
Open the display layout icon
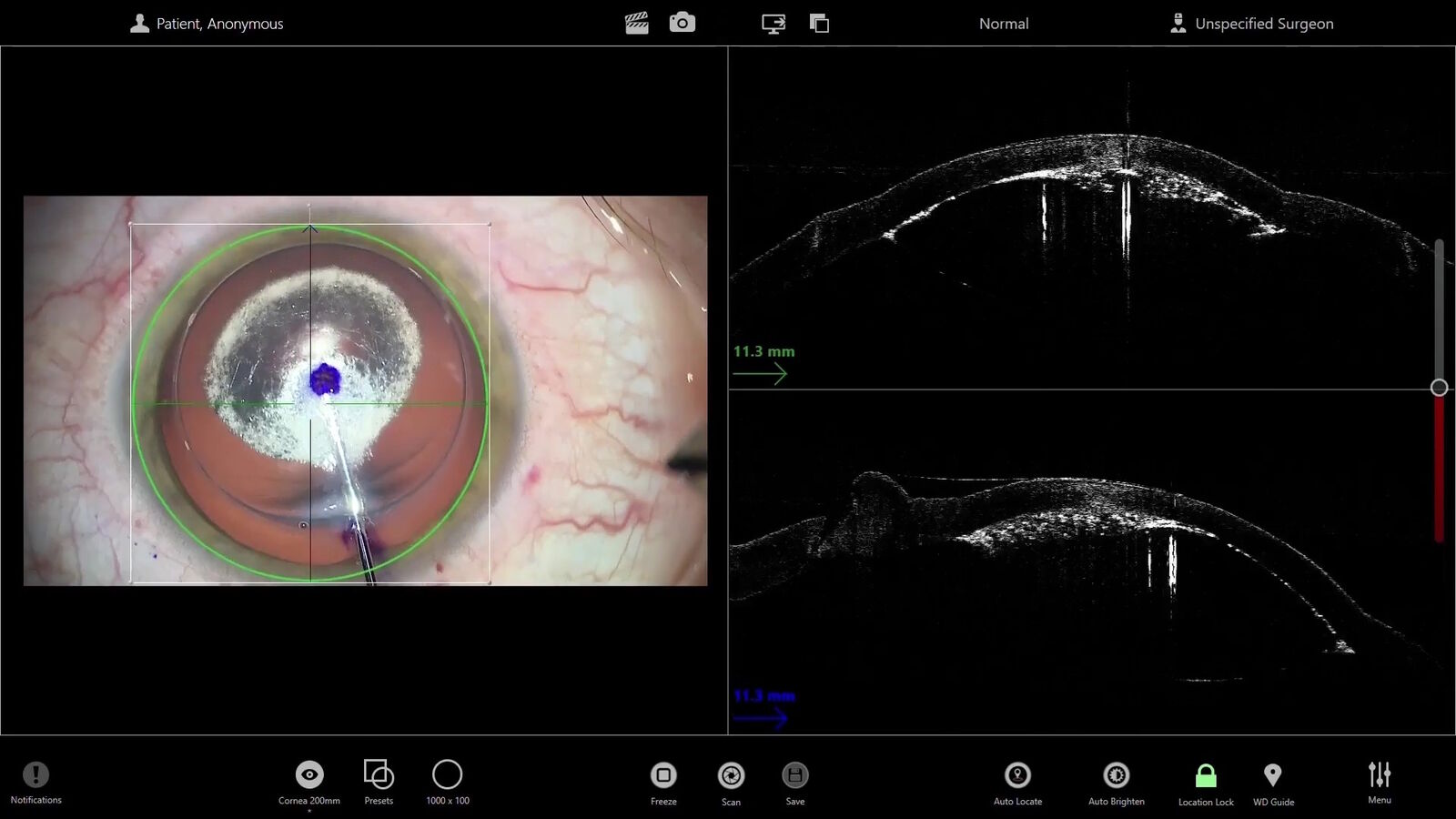coord(819,23)
